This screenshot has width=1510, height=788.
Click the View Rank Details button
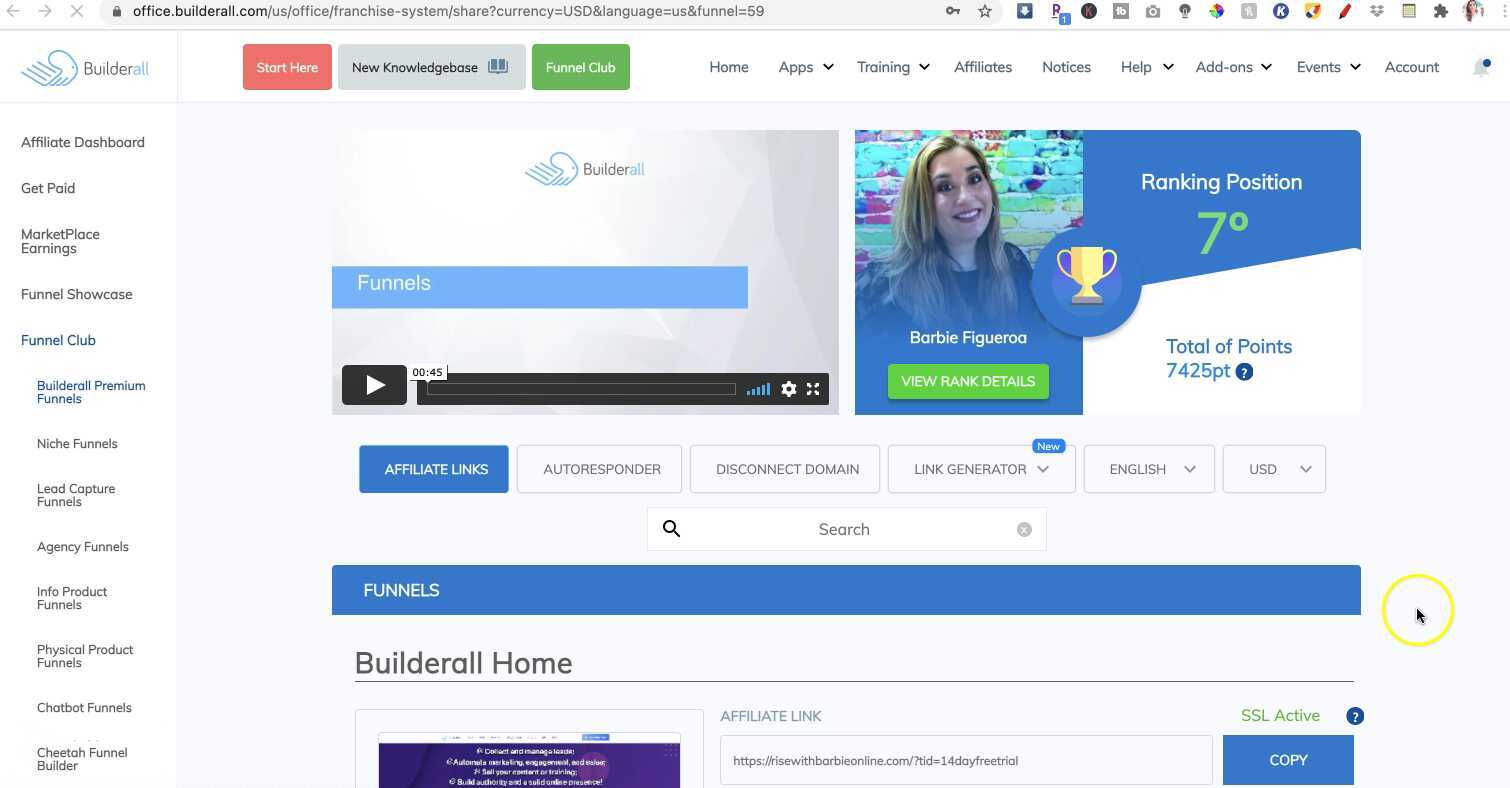click(967, 381)
